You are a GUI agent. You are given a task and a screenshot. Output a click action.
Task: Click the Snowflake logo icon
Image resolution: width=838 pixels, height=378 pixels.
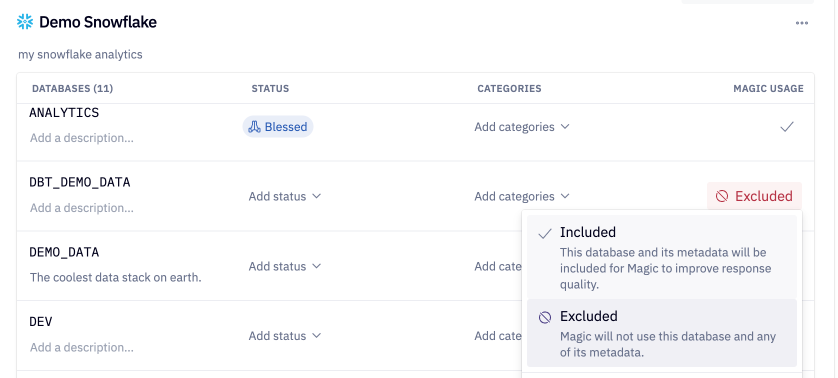click(25, 22)
